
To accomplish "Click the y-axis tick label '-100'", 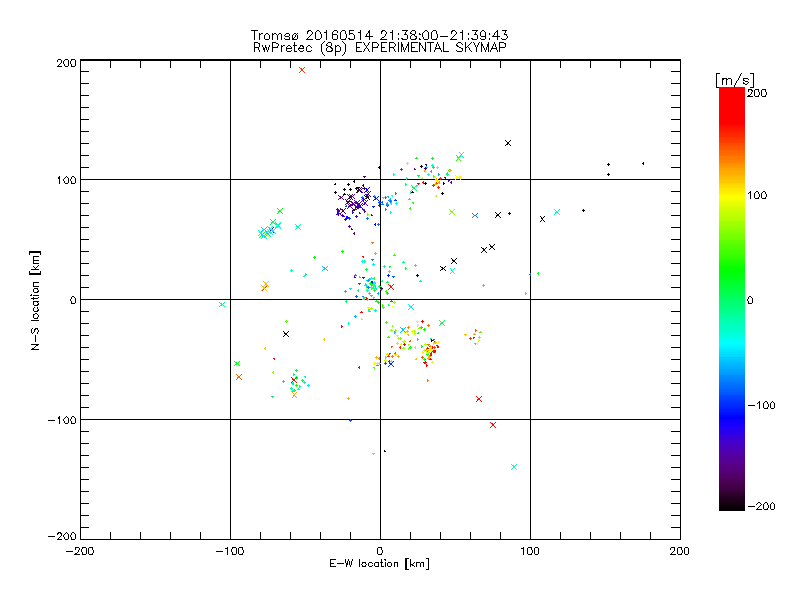I will (62, 420).
